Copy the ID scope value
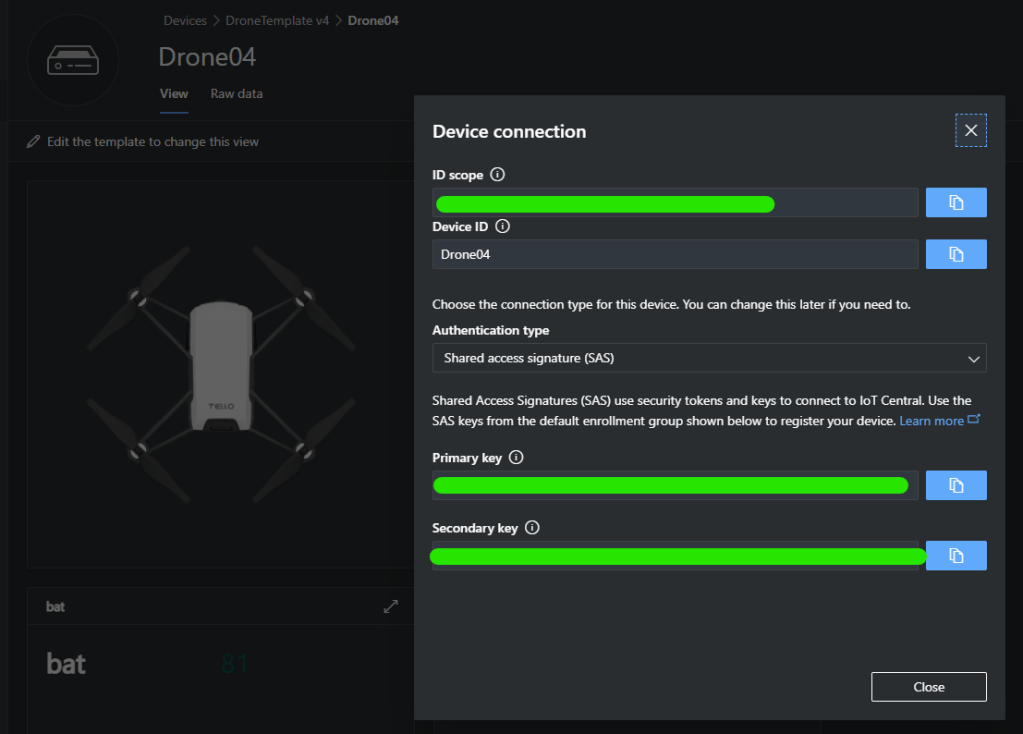The width and height of the screenshot is (1023, 734). (955, 202)
